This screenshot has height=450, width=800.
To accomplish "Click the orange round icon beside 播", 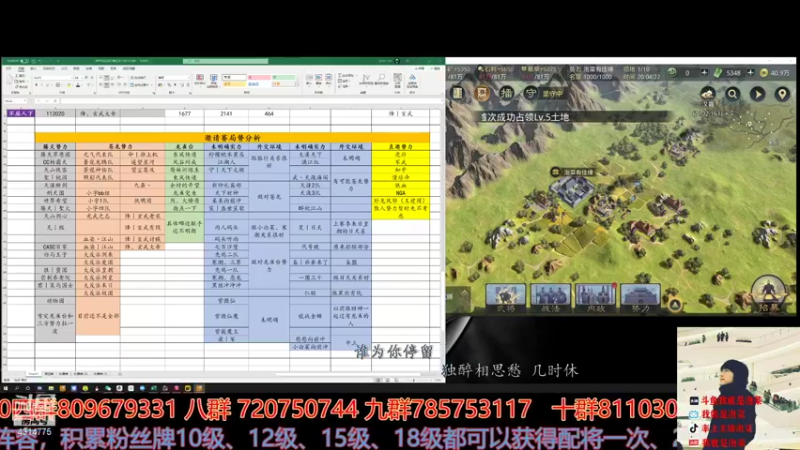I will click(x=482, y=93).
